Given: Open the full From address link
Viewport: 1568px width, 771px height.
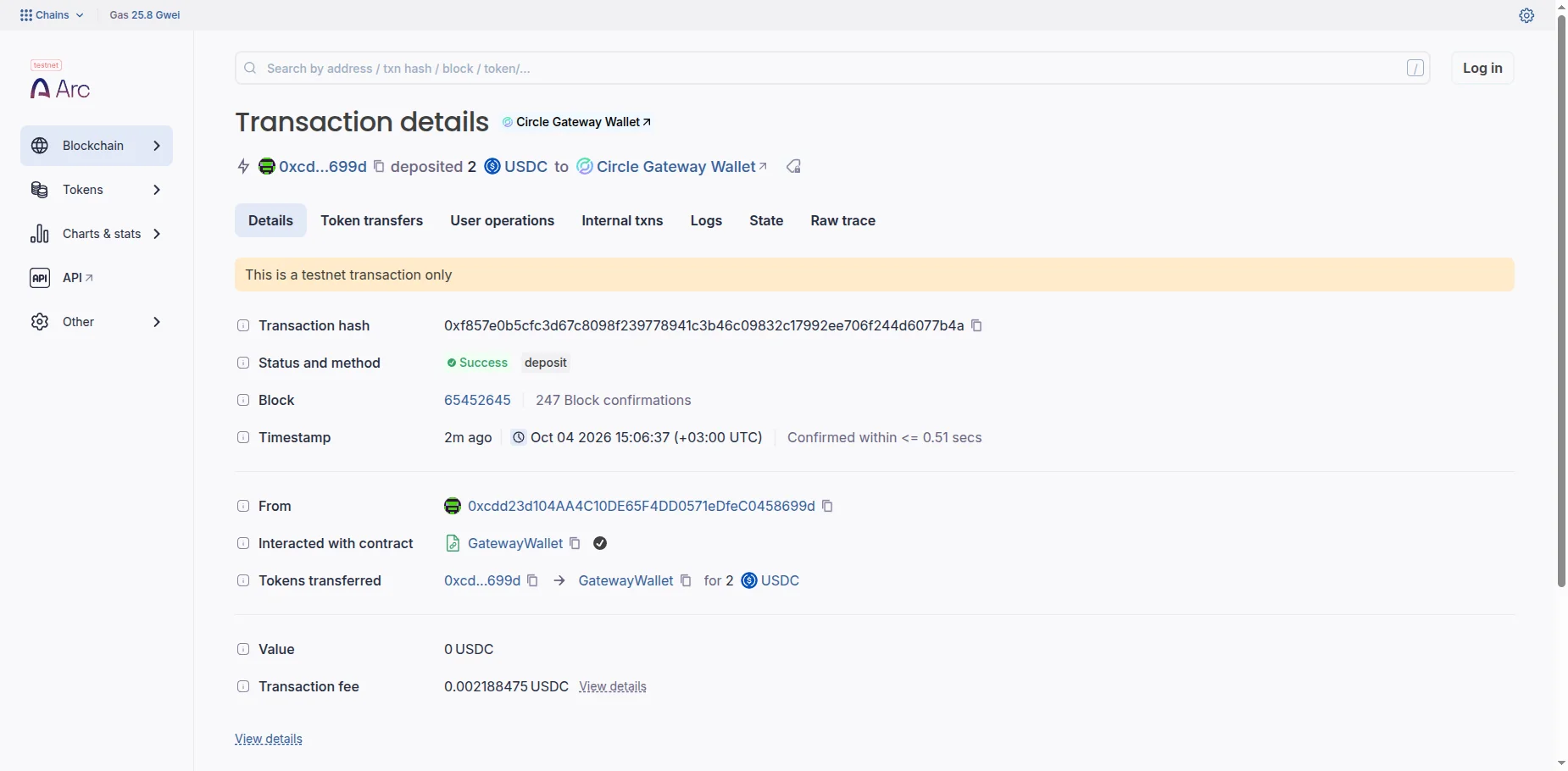Looking at the screenshot, I should [641, 506].
